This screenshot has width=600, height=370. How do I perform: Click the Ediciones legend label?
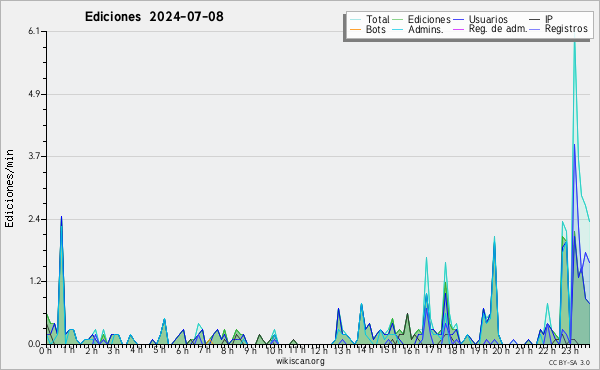click(x=429, y=19)
